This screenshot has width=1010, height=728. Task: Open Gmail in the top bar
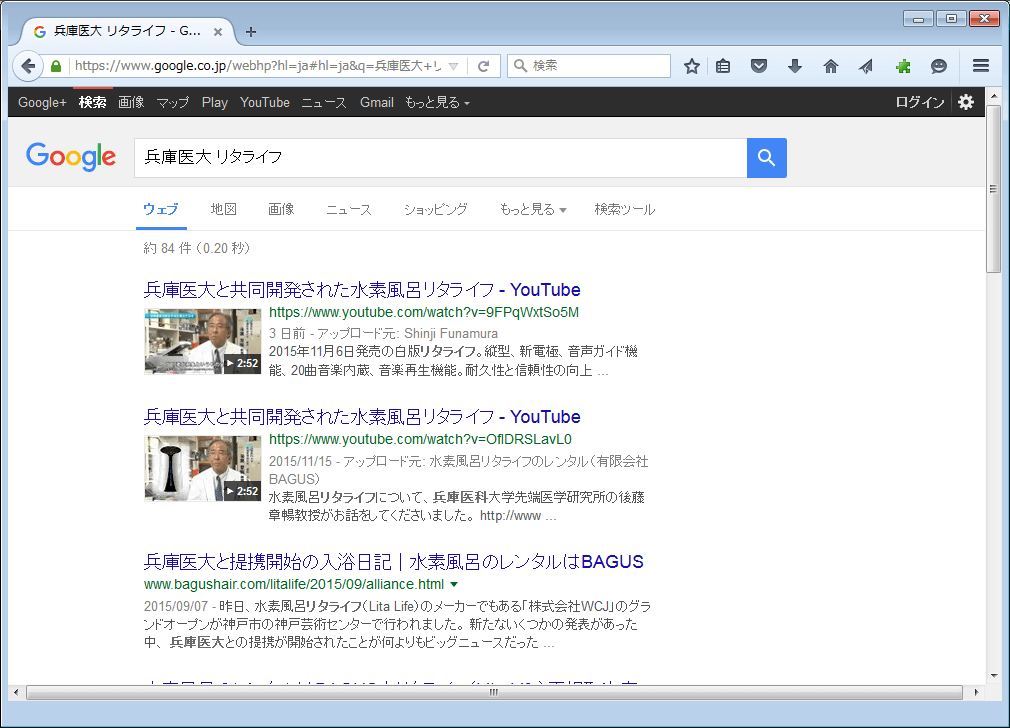click(x=377, y=102)
